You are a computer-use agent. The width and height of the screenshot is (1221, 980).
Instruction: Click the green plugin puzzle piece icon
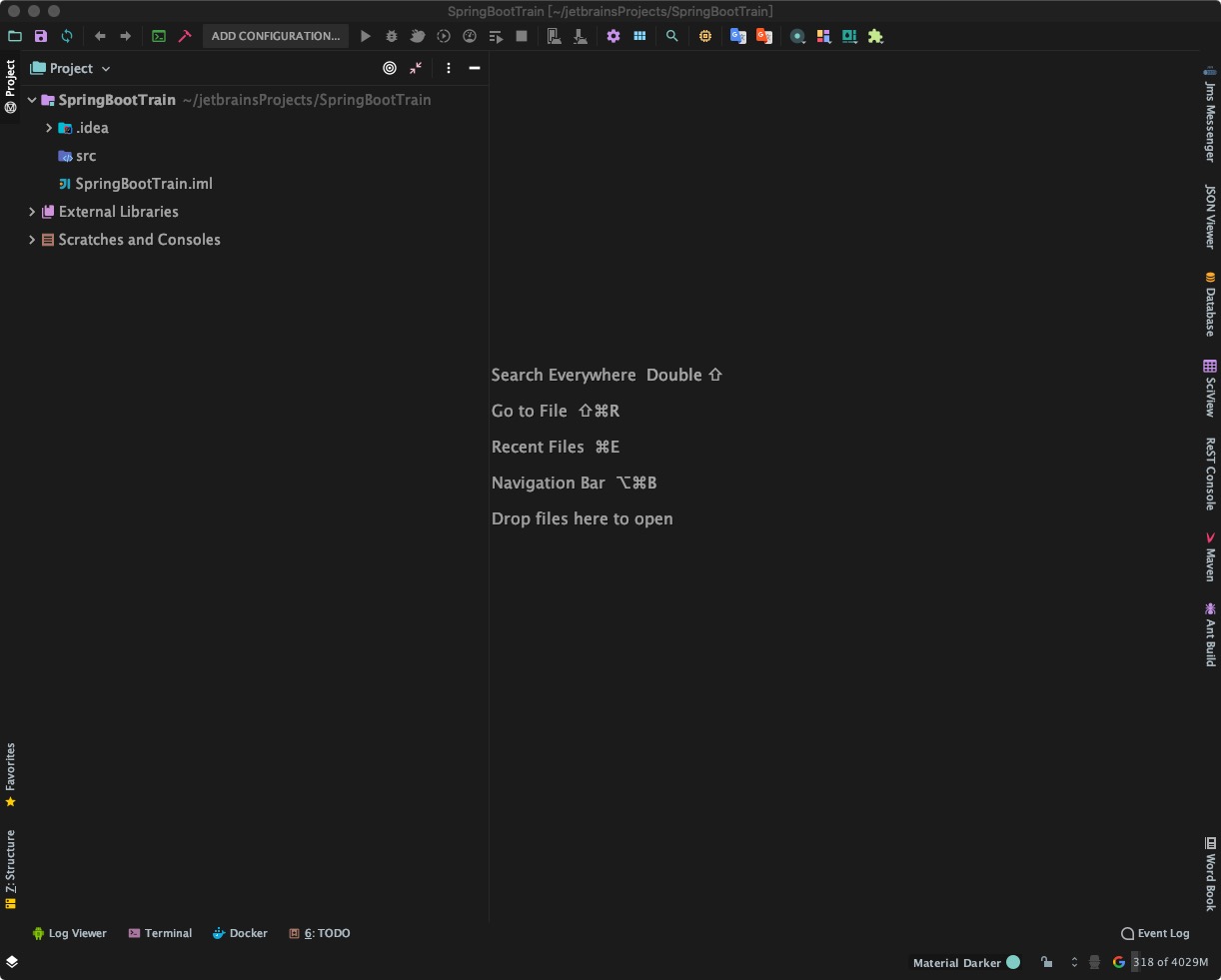[876, 36]
